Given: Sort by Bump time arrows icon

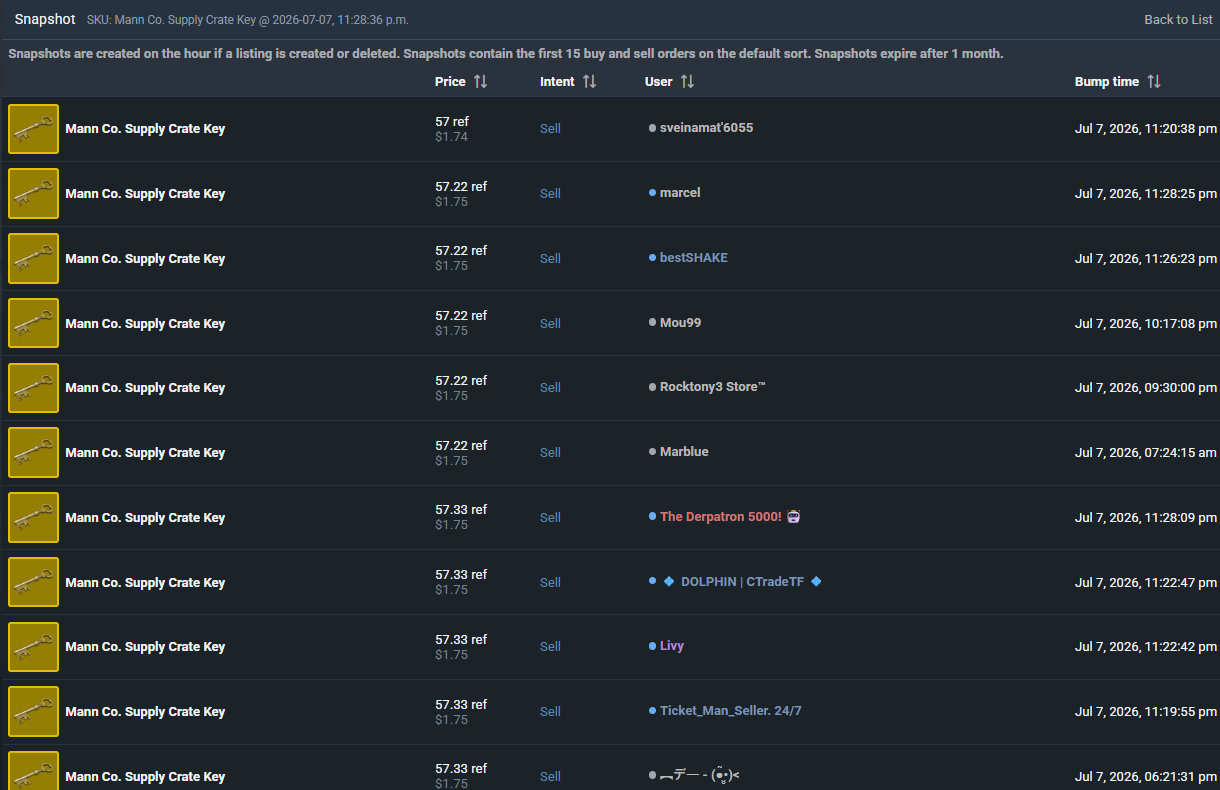Looking at the screenshot, I should (x=1154, y=82).
